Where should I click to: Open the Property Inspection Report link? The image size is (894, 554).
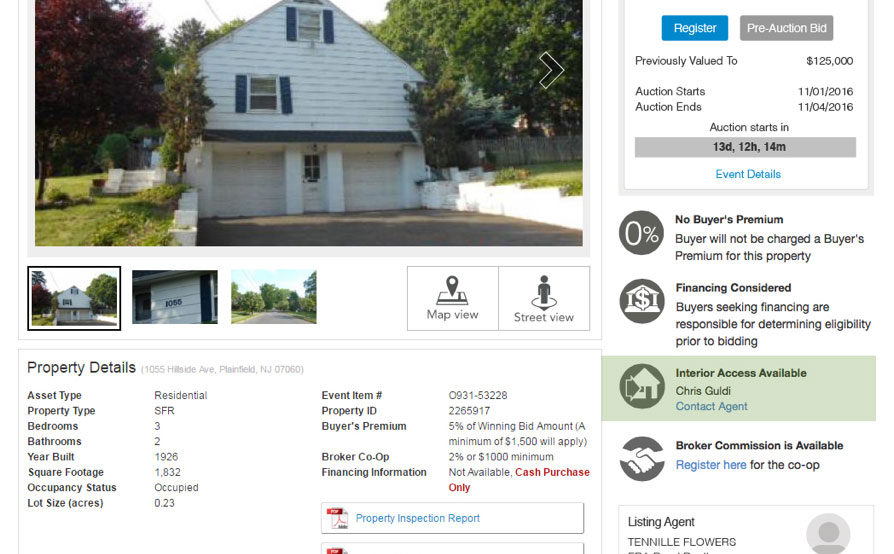[417, 518]
